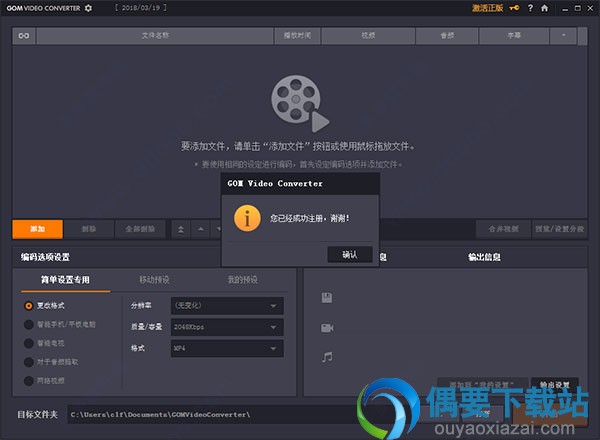Click the 全部删除 button
Image resolution: width=600 pixels, height=440 pixels.
click(x=140, y=229)
